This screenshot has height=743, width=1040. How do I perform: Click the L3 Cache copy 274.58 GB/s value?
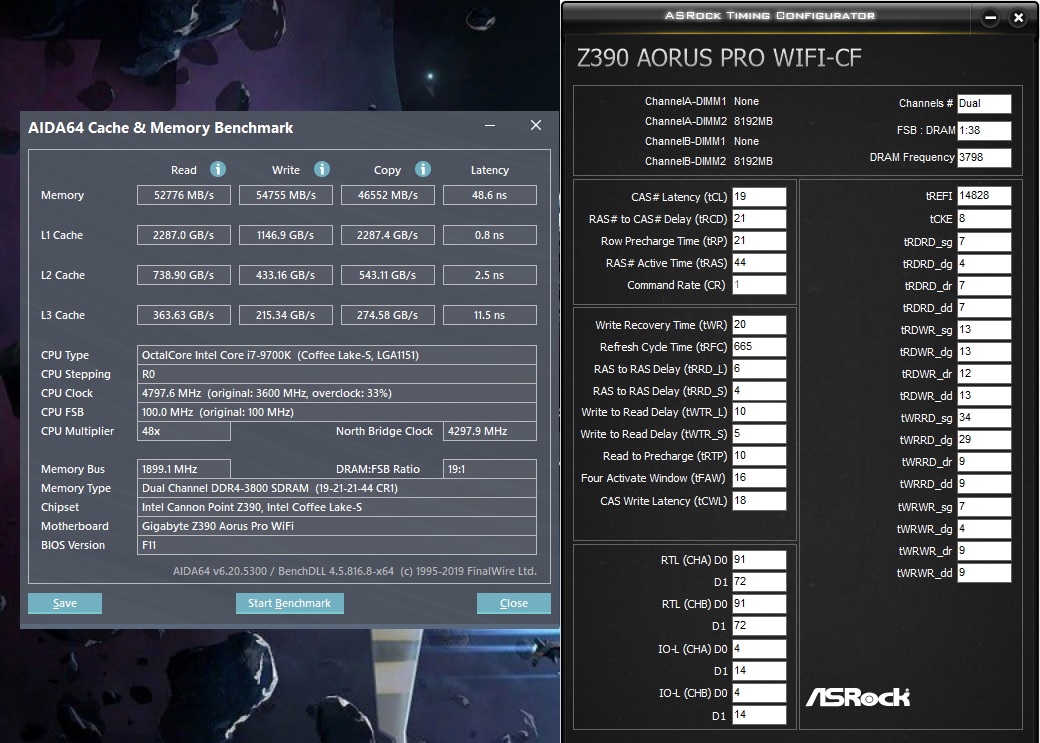click(388, 315)
